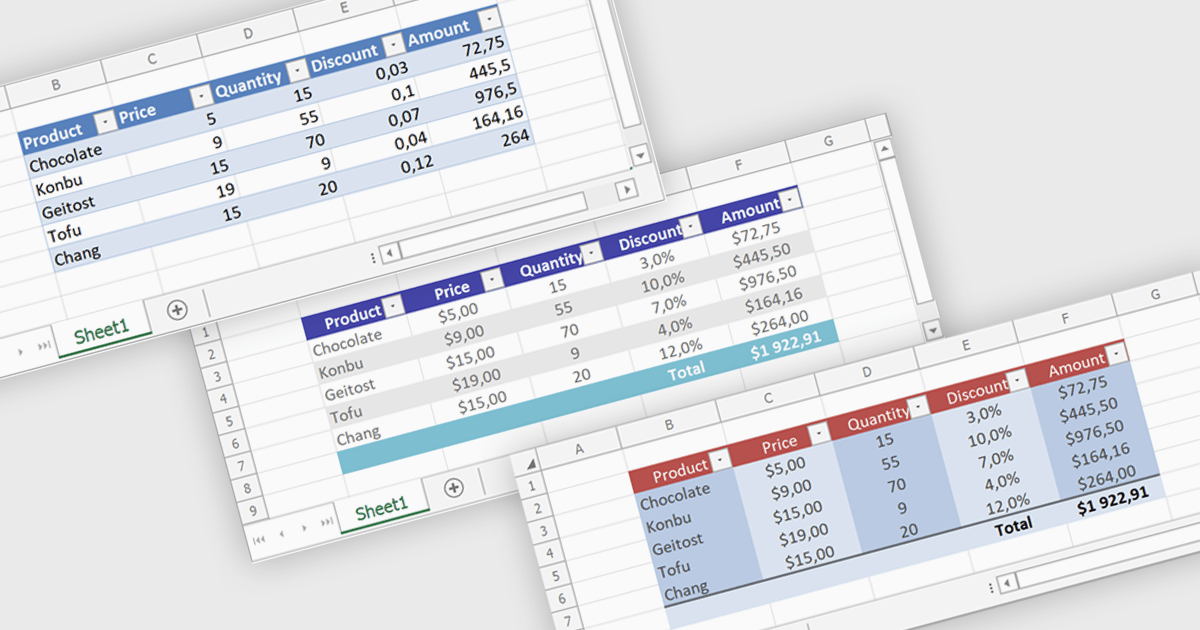Select column G header in red table window
The width and height of the screenshot is (1200, 630).
pos(1154,294)
